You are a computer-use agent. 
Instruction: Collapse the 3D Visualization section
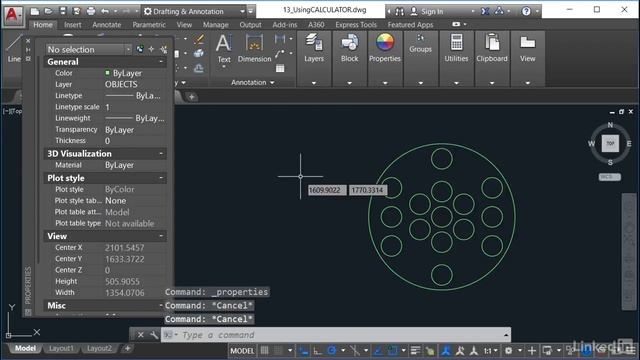click(x=161, y=153)
